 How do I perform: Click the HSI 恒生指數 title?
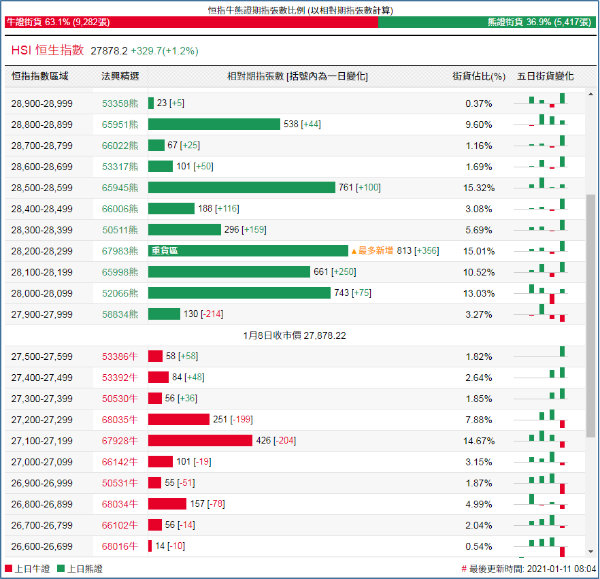[47, 50]
